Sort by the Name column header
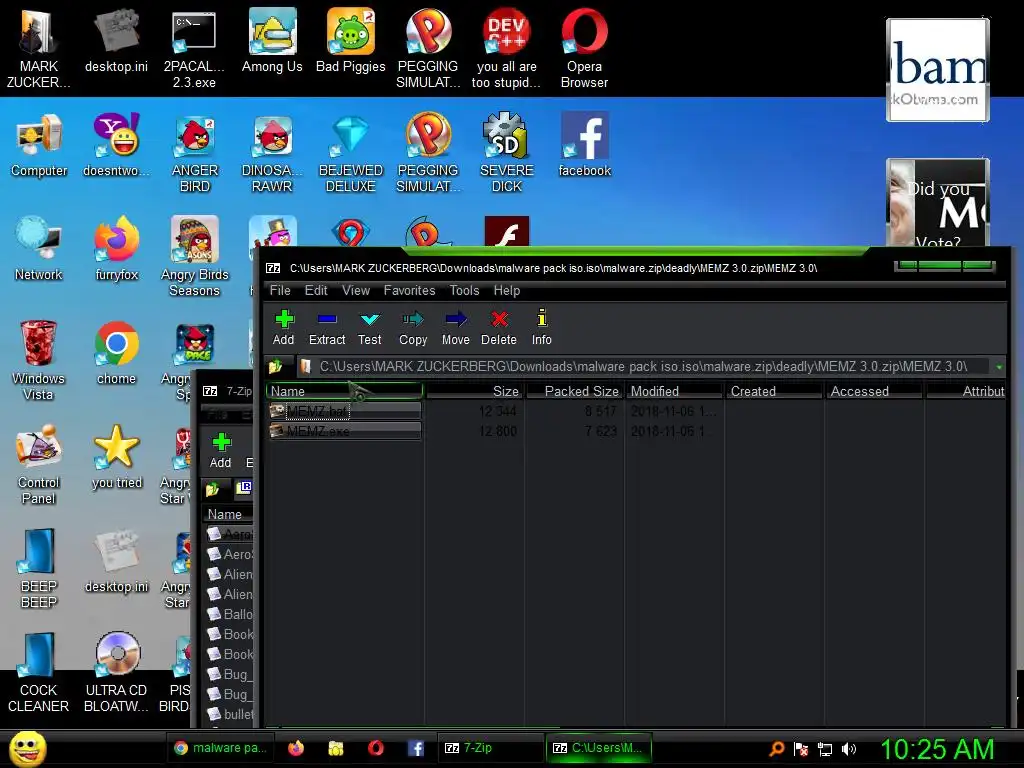The width and height of the screenshot is (1024, 768). (x=344, y=391)
